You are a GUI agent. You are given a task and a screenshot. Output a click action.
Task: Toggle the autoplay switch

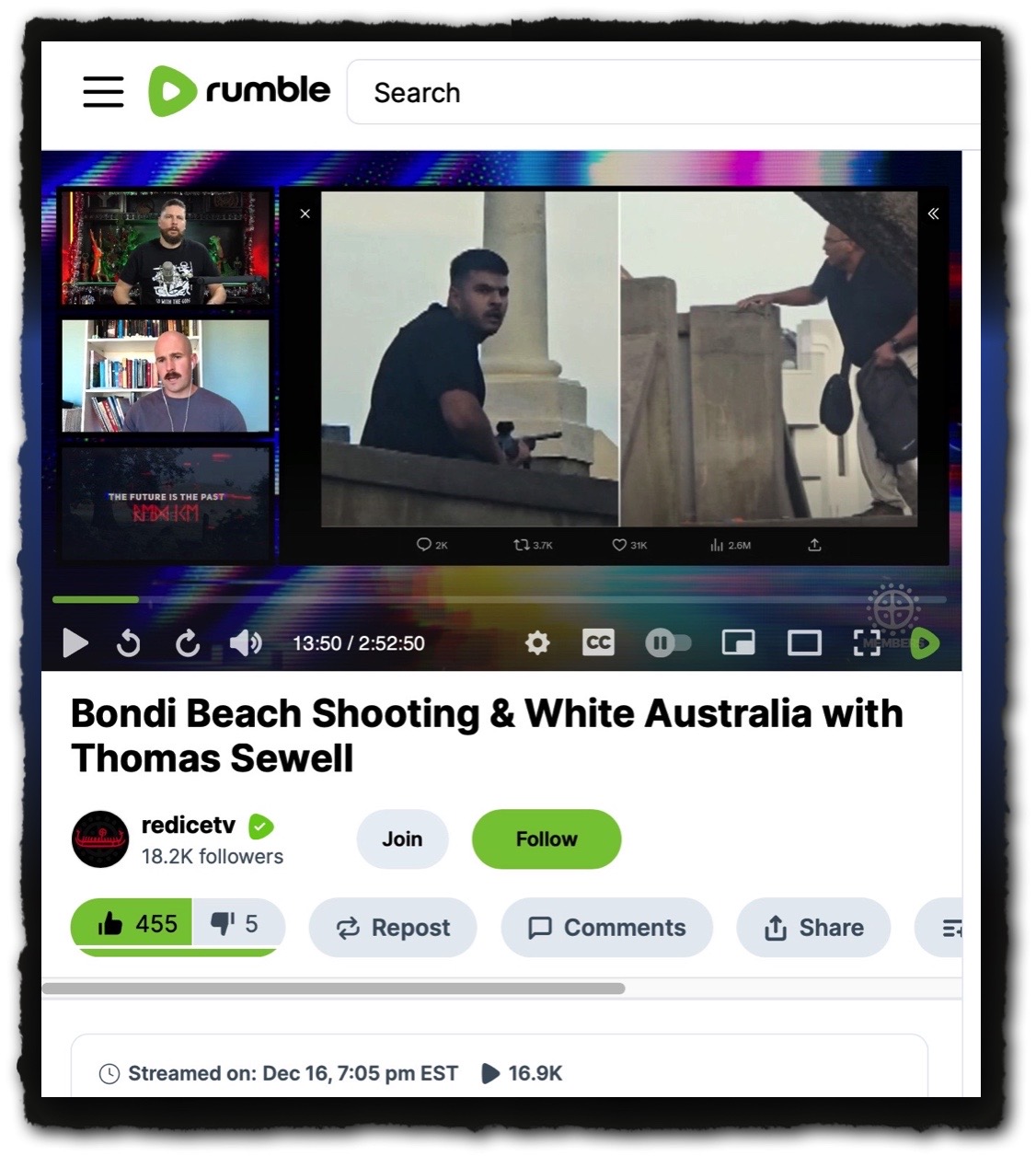[x=668, y=642]
